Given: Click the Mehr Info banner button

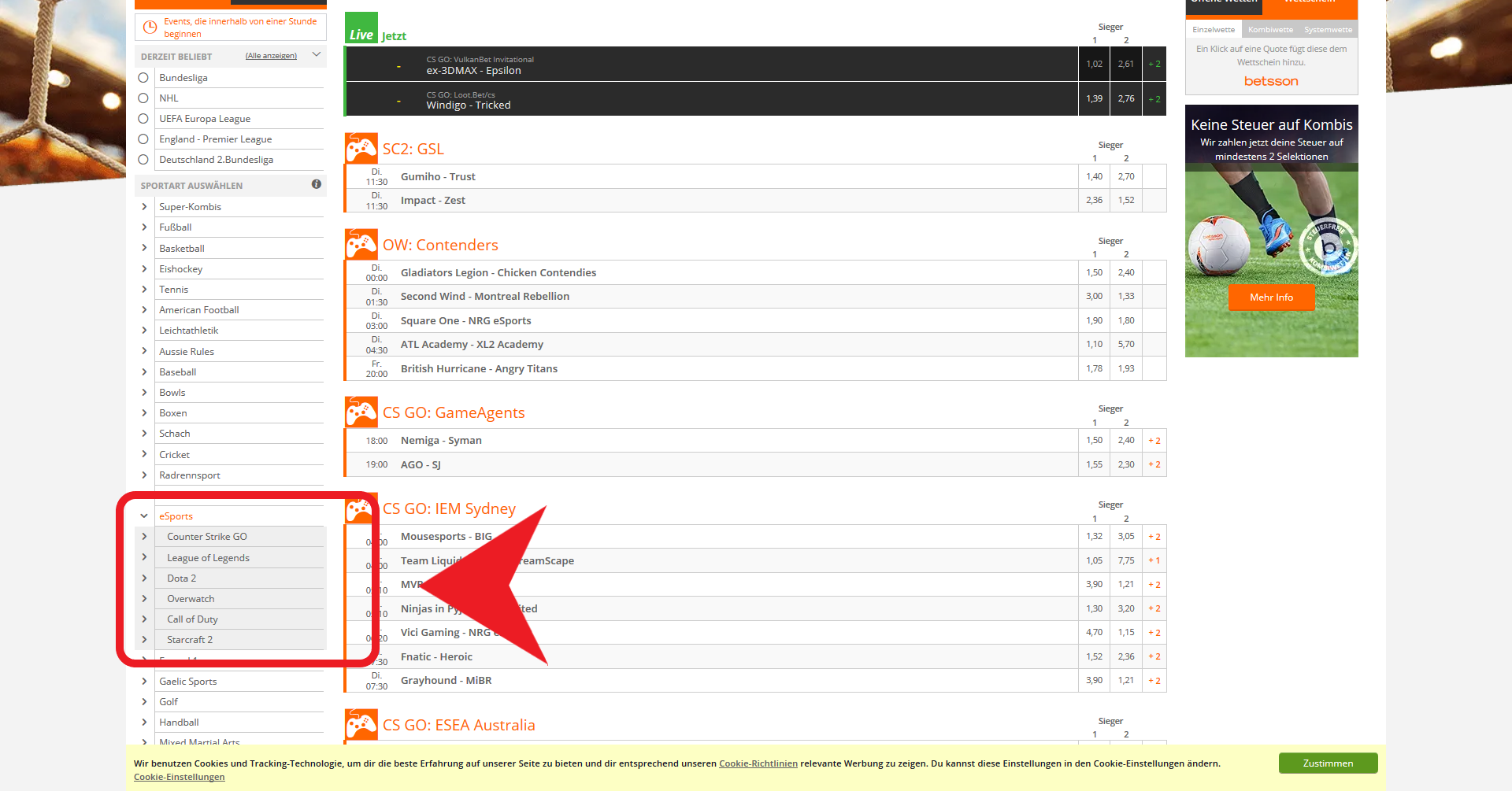Looking at the screenshot, I should point(1271,298).
